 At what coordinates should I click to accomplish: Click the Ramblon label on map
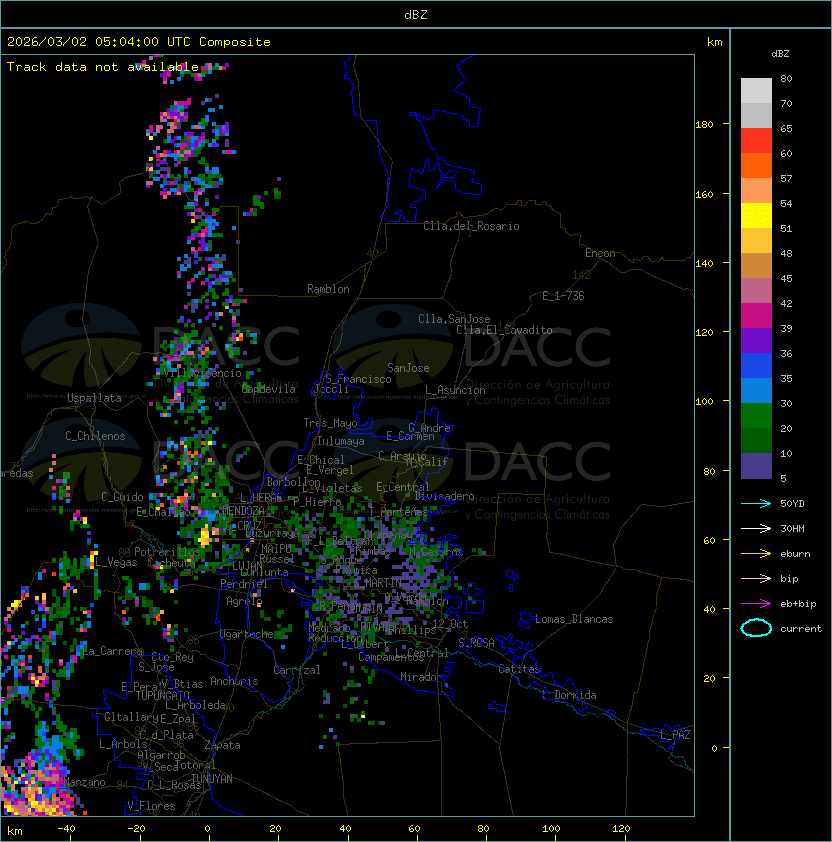click(328, 289)
